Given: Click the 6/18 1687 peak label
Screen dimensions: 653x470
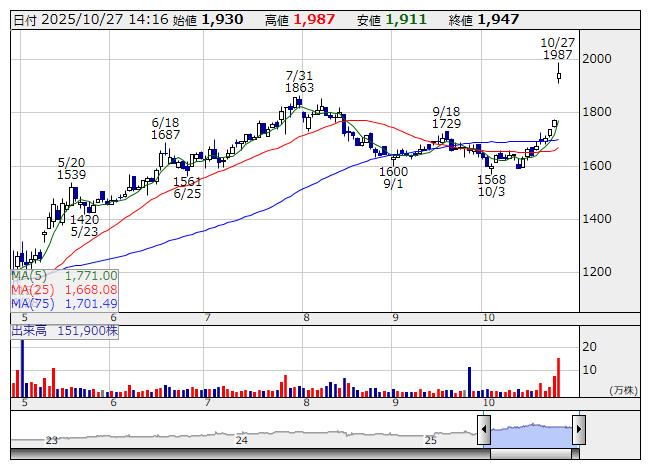Looking at the screenshot, I should [x=165, y=129].
